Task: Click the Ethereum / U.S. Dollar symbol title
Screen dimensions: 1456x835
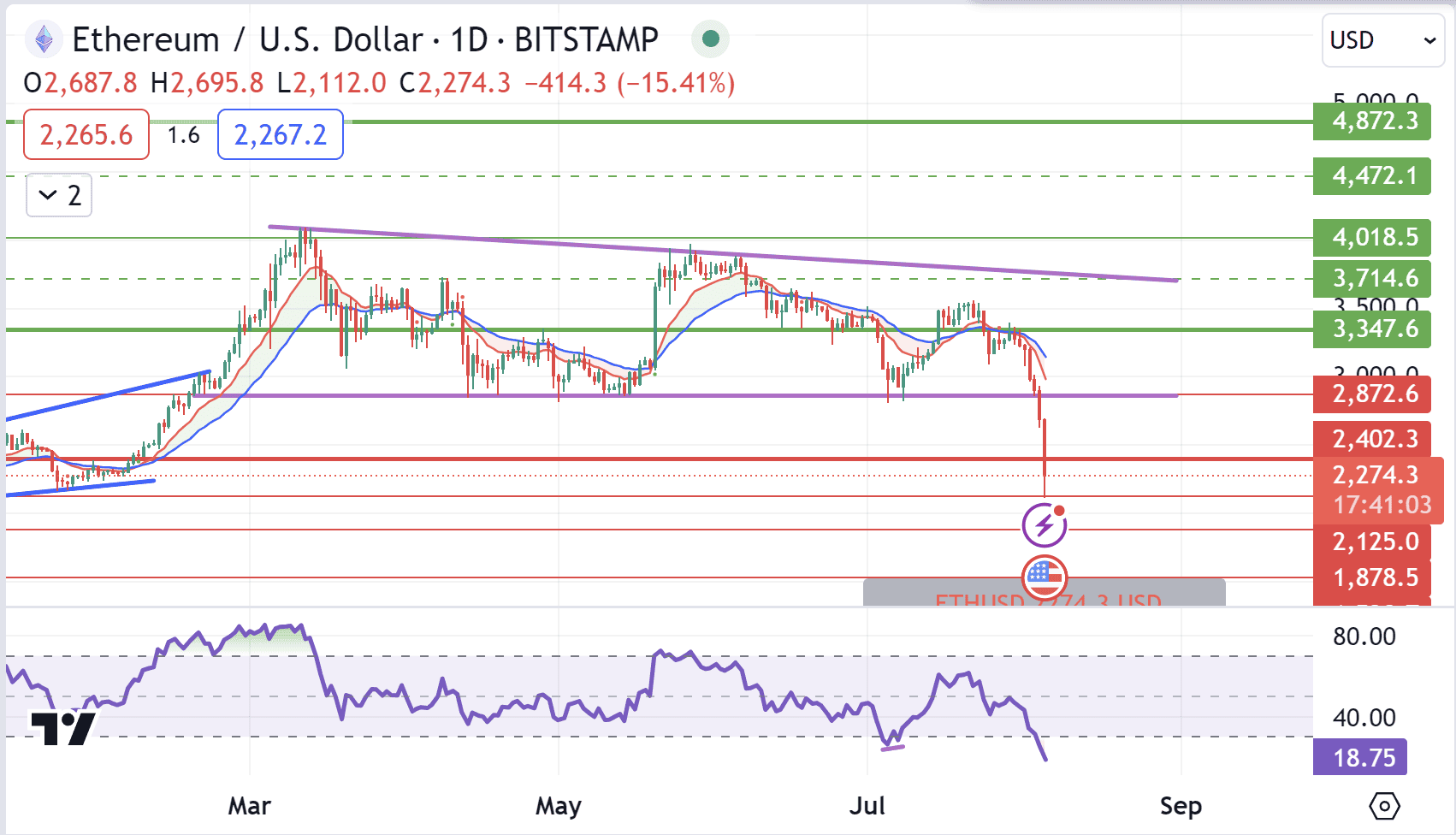Action: (365, 40)
